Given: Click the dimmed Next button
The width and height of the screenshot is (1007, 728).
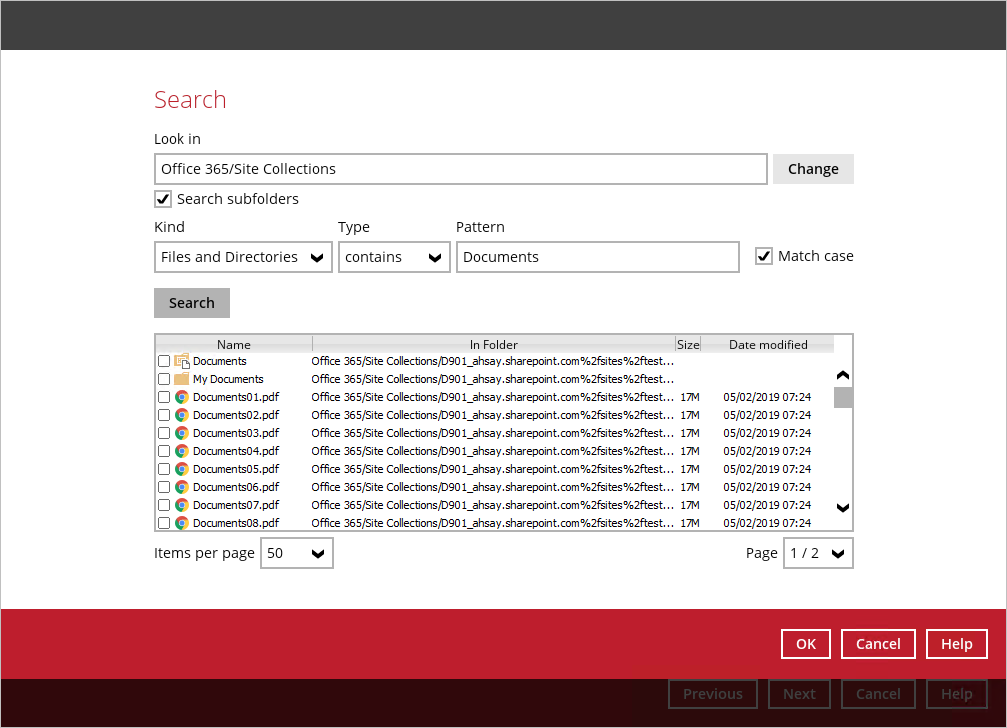Looking at the screenshot, I should [800, 694].
